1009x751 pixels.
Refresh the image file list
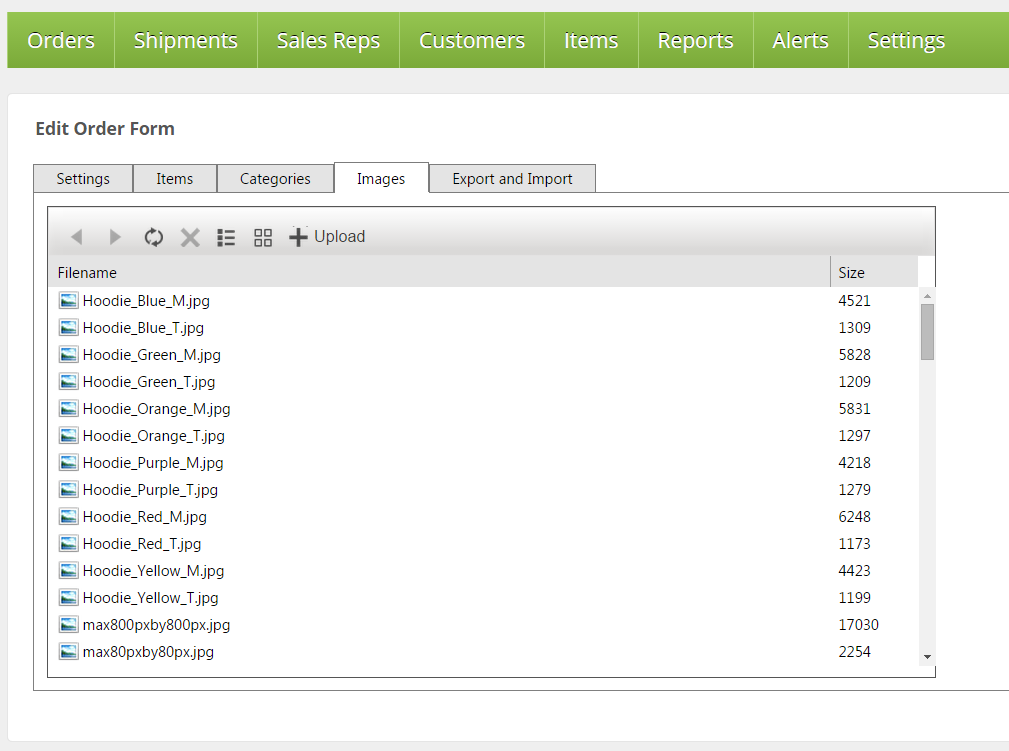[153, 237]
